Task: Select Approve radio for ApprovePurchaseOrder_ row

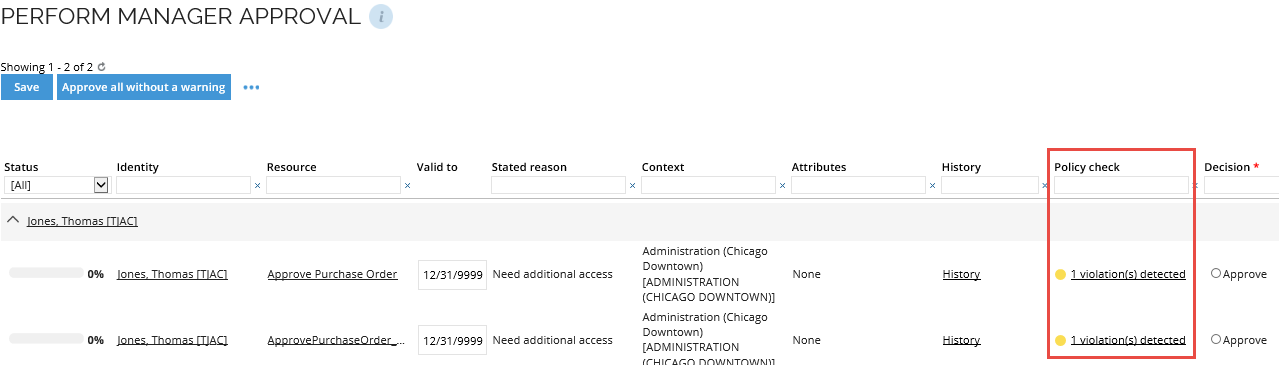Action: click(1216, 340)
